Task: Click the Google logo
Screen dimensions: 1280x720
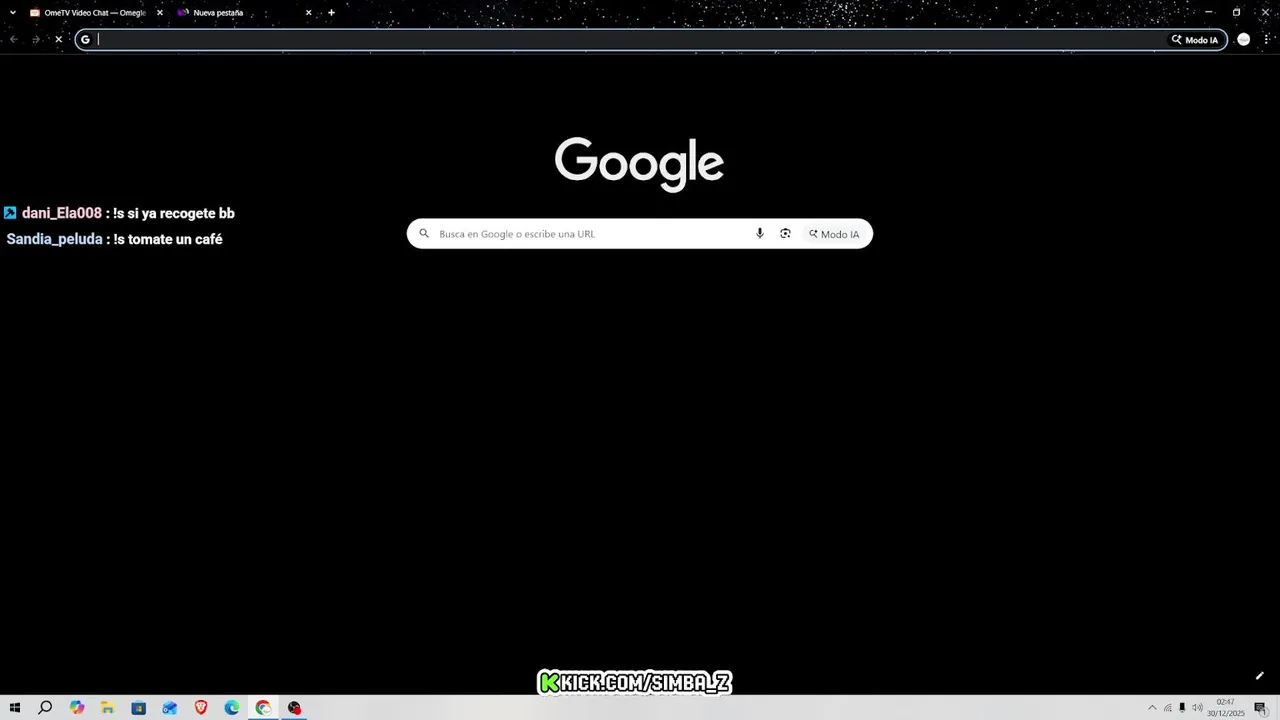Action: click(x=639, y=164)
